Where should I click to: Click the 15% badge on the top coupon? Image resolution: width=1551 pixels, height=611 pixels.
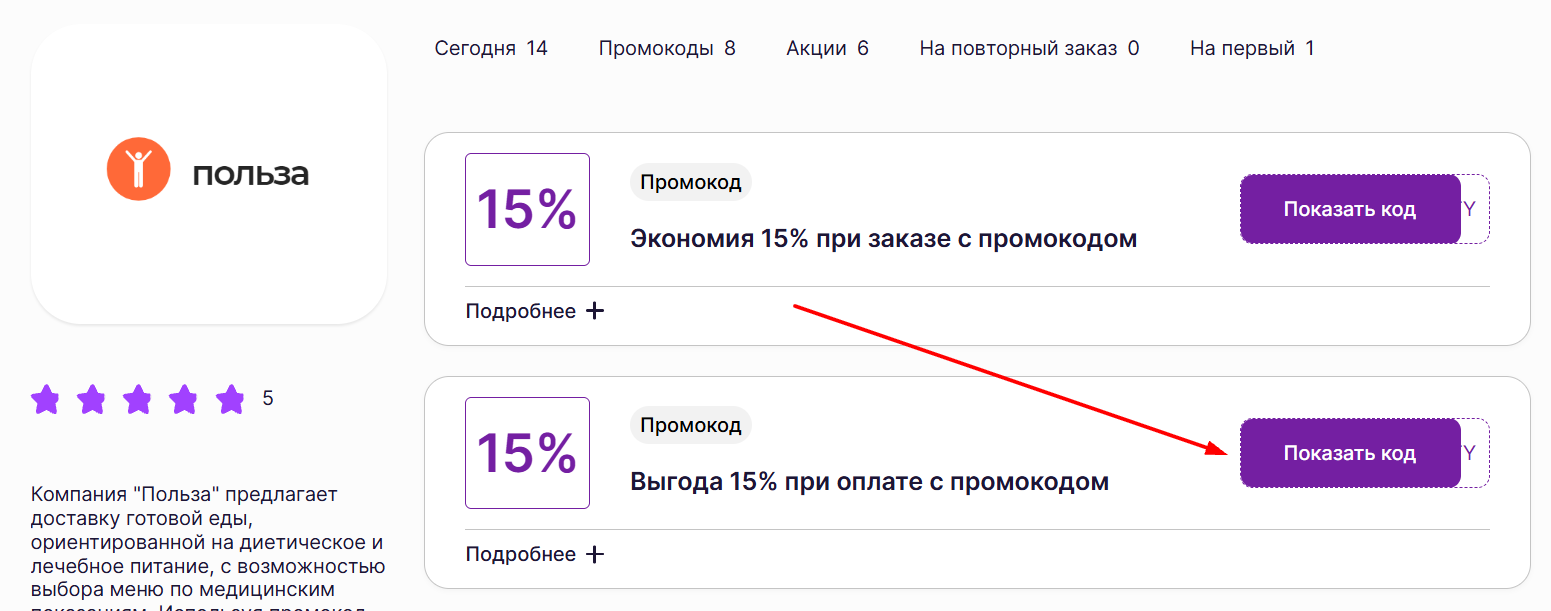[527, 209]
